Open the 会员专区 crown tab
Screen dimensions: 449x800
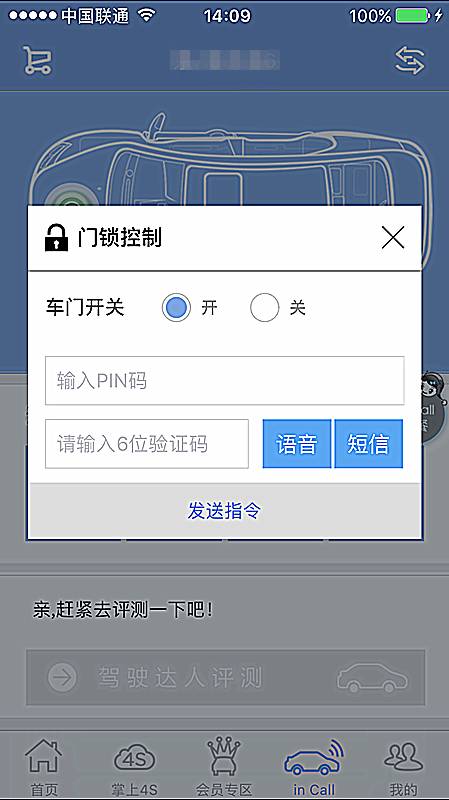pyautogui.click(x=224, y=767)
